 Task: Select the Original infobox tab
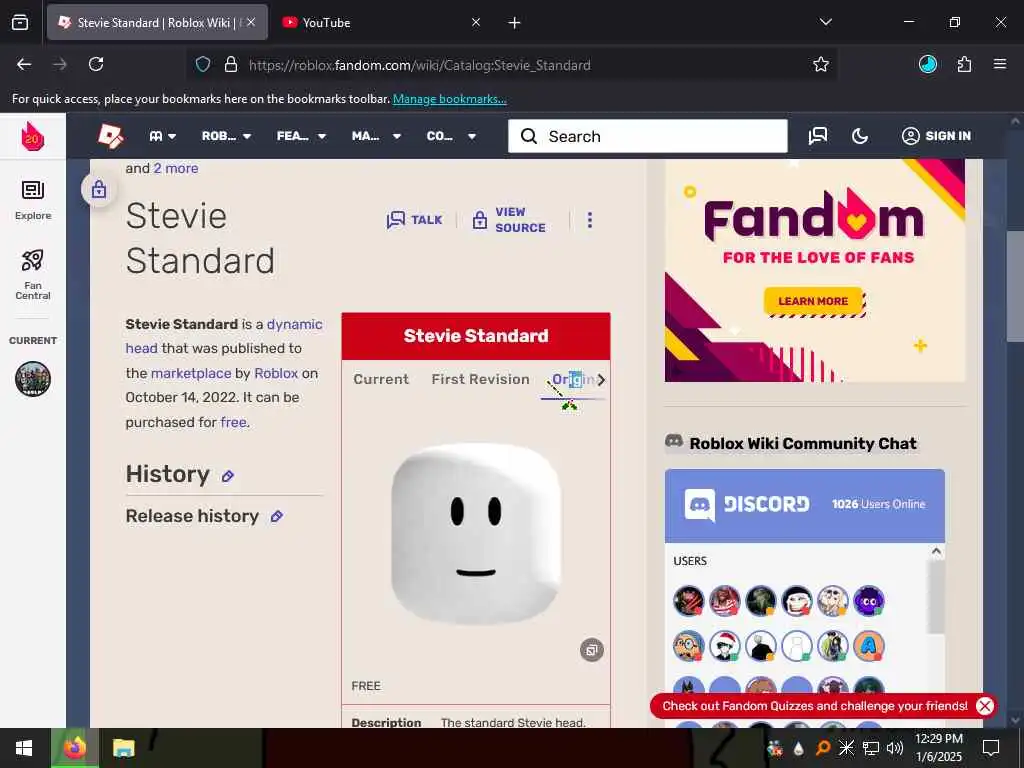pos(572,379)
